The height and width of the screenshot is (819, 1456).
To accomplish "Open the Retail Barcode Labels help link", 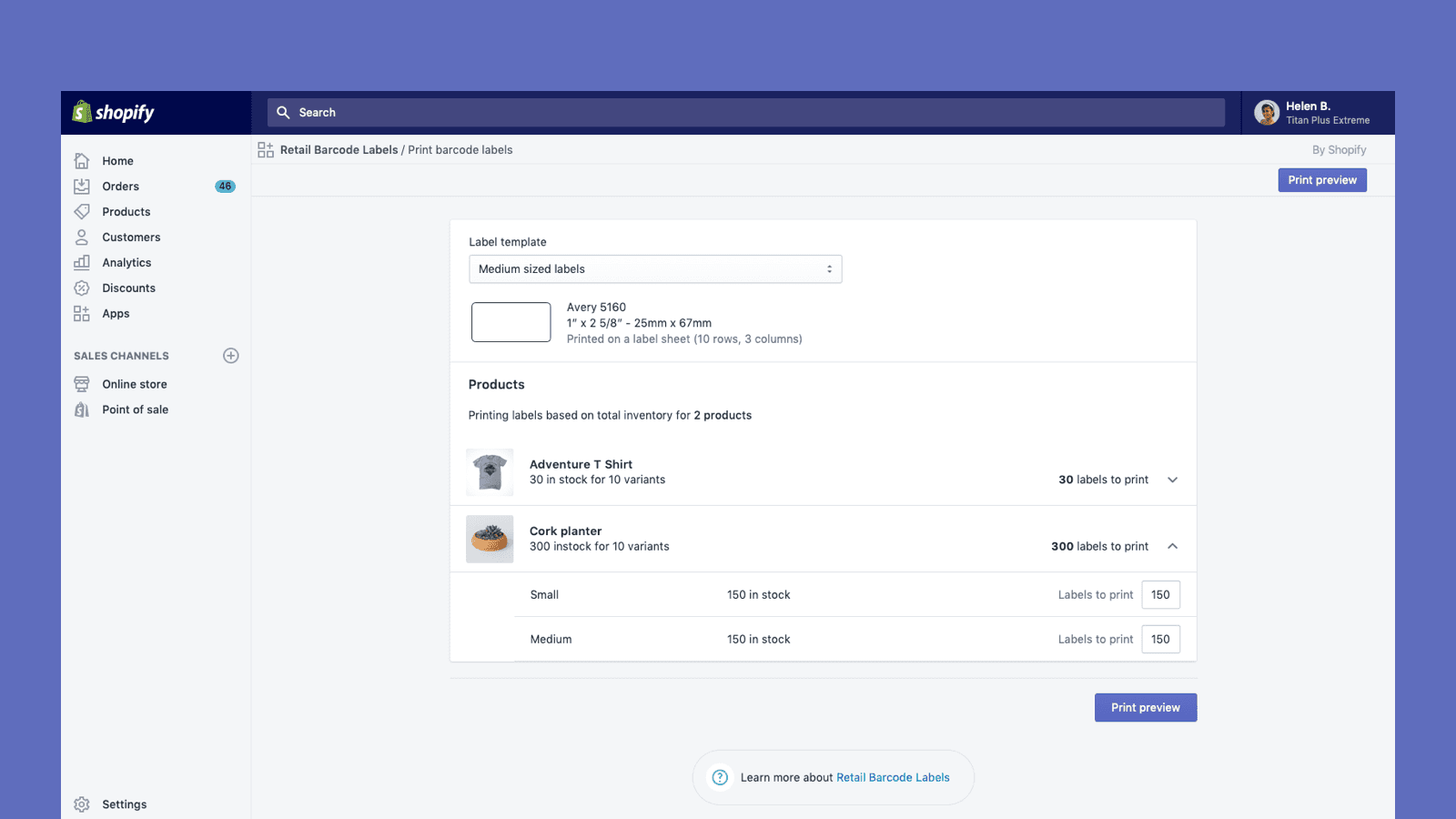I will pyautogui.click(x=893, y=778).
